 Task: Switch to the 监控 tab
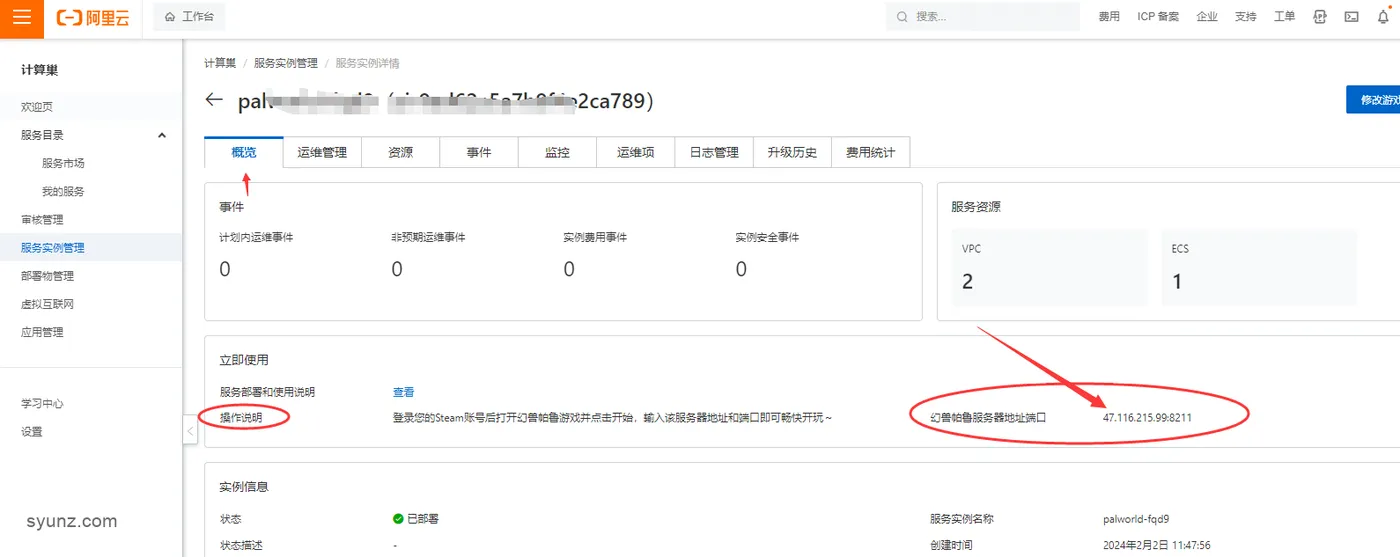tap(557, 152)
